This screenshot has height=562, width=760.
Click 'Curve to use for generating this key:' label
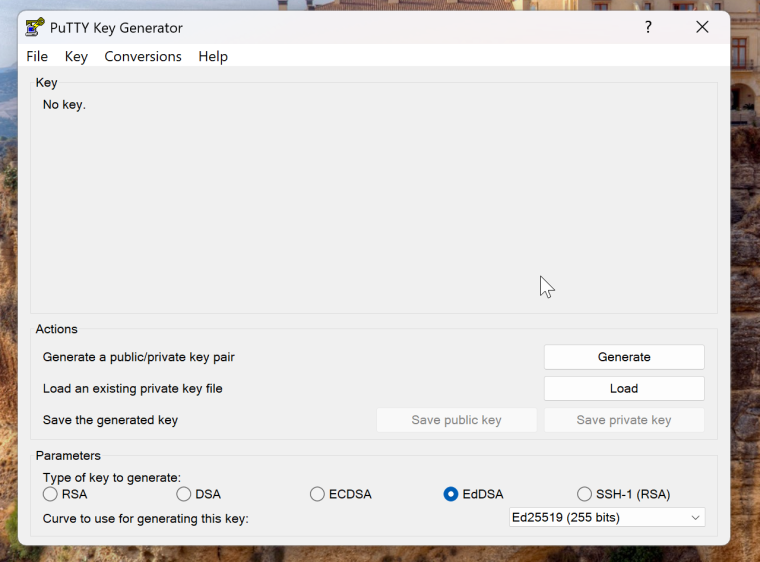click(145, 519)
